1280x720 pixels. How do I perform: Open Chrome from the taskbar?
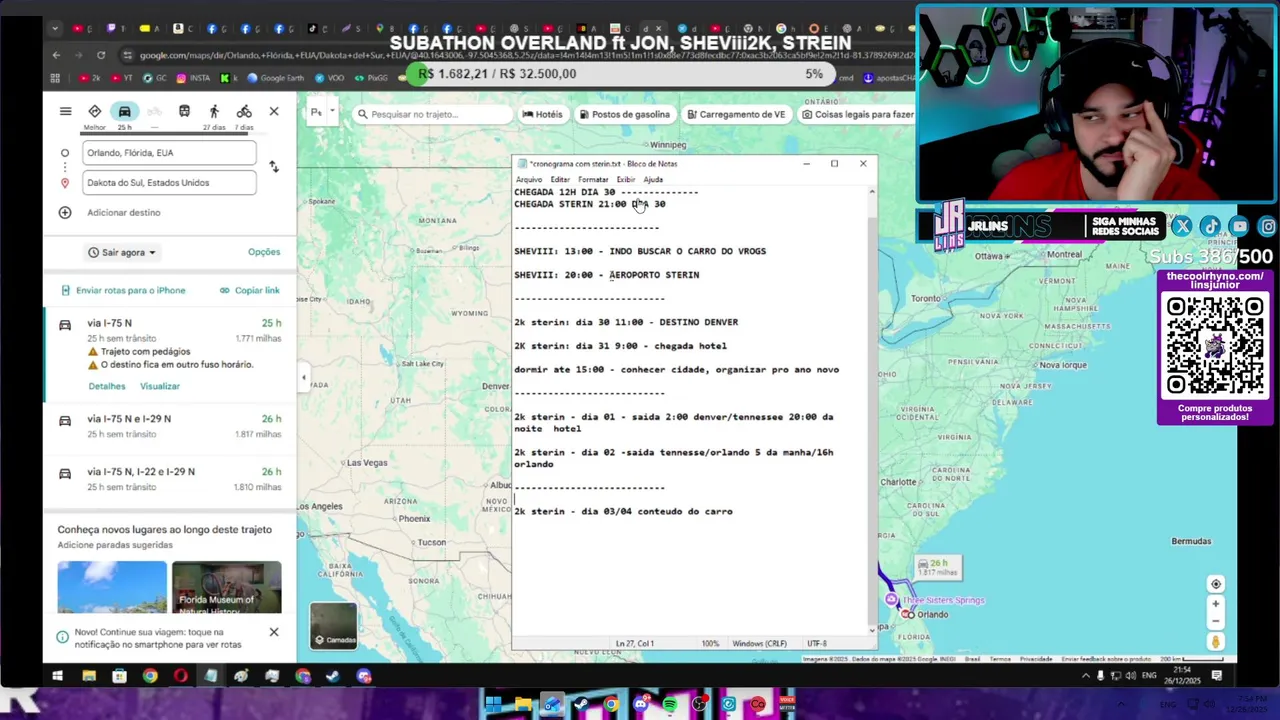pyautogui.click(x=150, y=676)
